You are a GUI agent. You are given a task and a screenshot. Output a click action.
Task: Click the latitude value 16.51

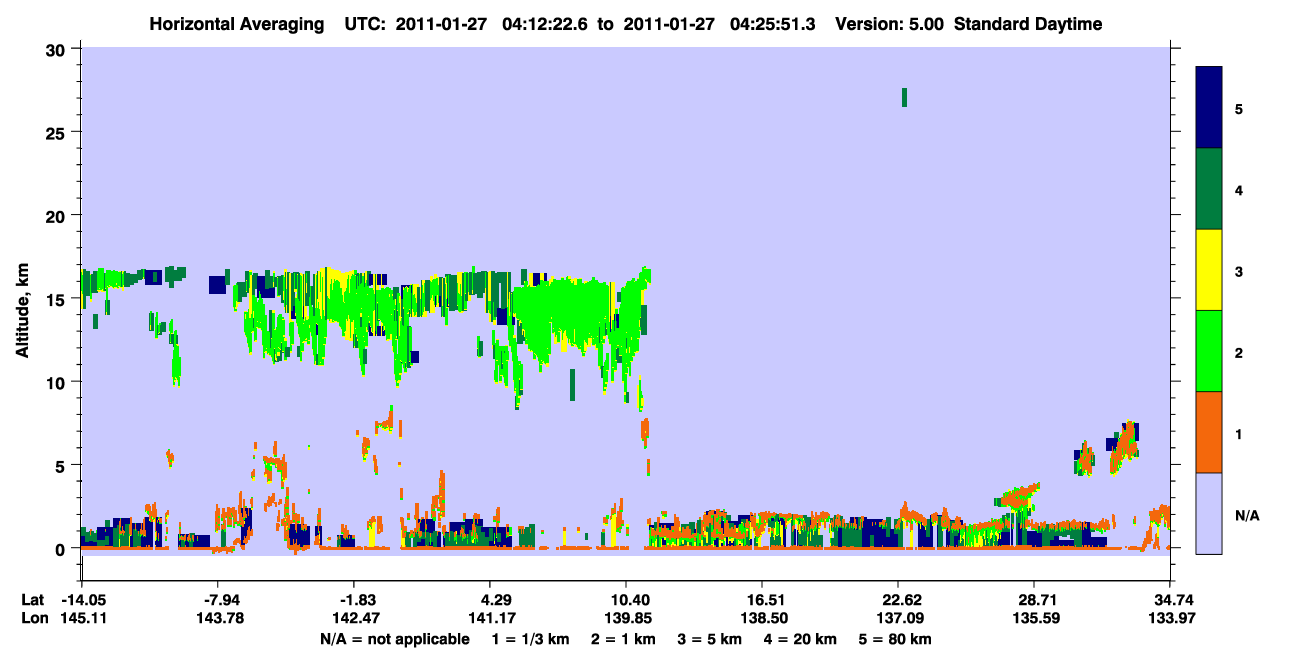coord(763,600)
